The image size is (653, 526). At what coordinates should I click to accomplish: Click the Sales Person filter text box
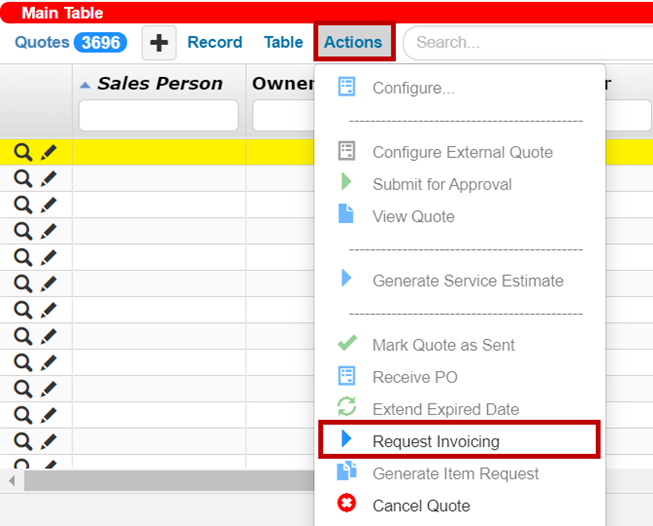158,116
